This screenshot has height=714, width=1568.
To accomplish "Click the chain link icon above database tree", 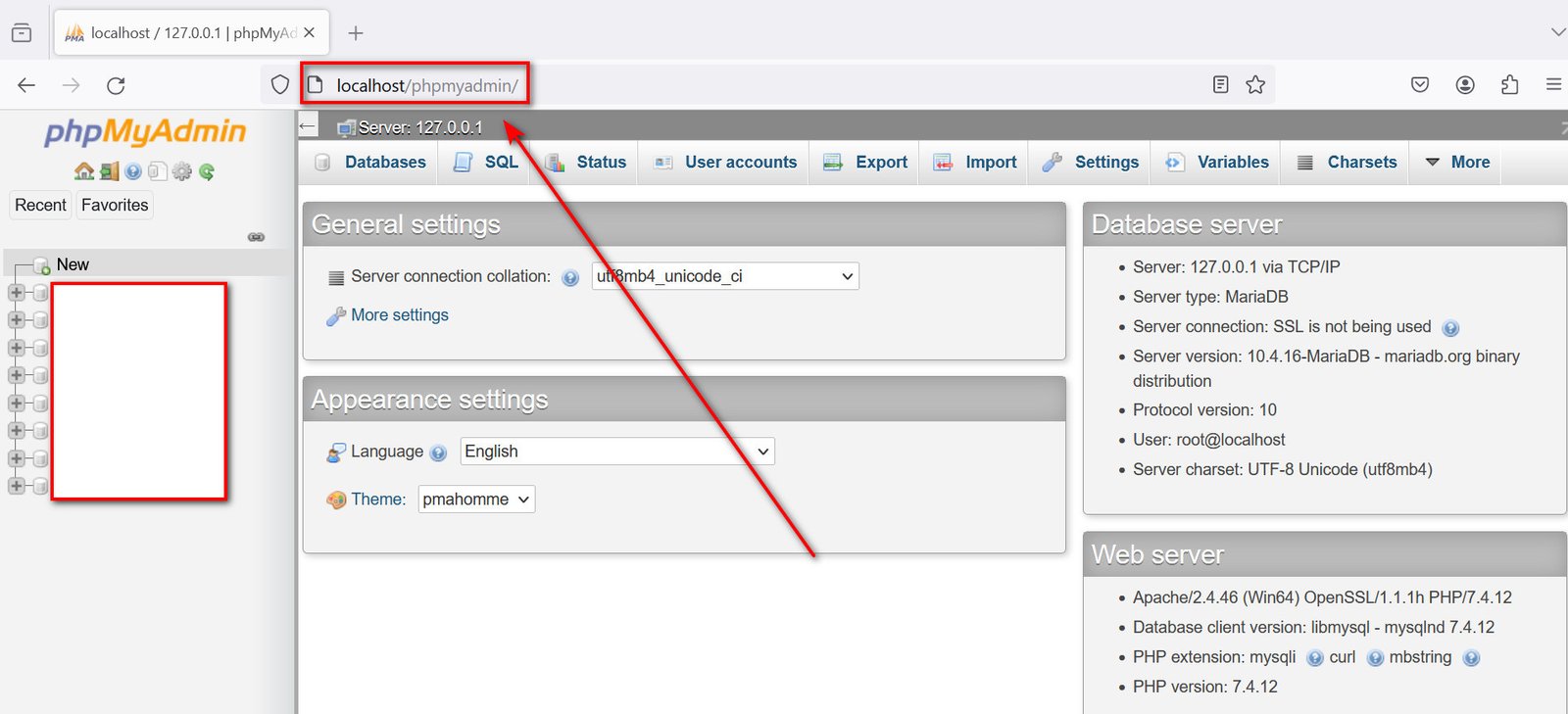I will click(x=256, y=237).
